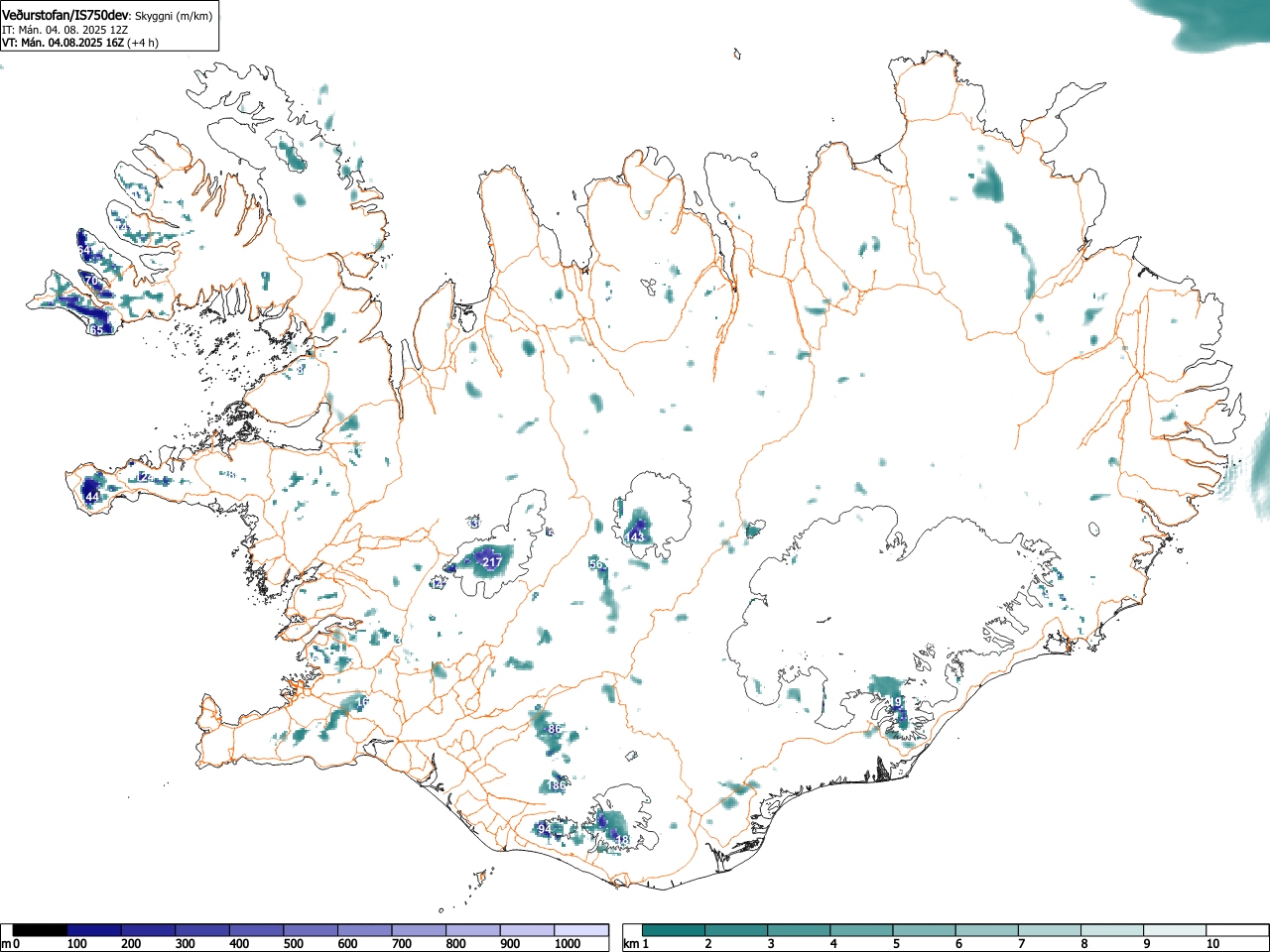Click the 217 visibility value on the map
The image size is (1270, 952).
tap(491, 563)
